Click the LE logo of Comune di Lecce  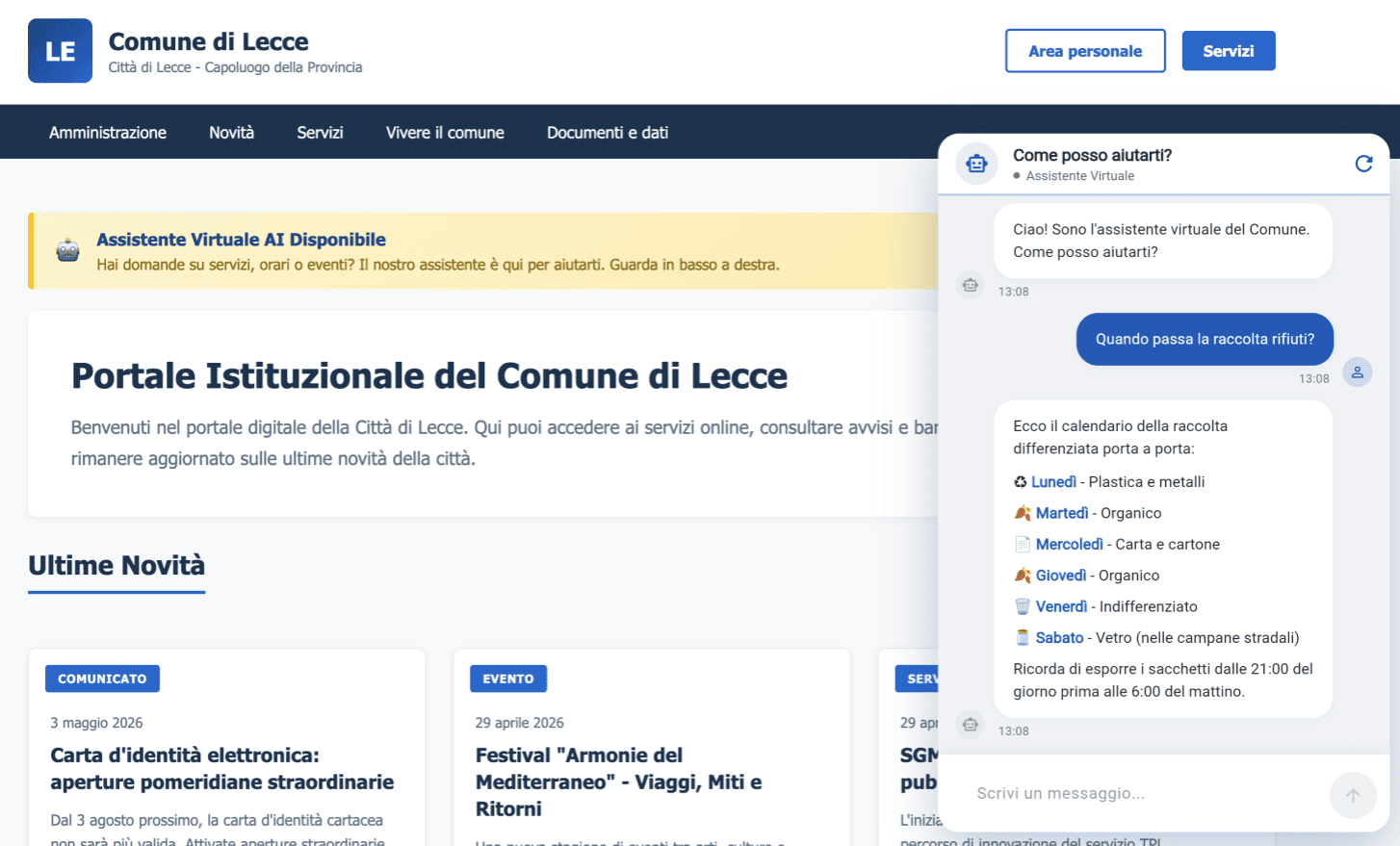[x=60, y=51]
